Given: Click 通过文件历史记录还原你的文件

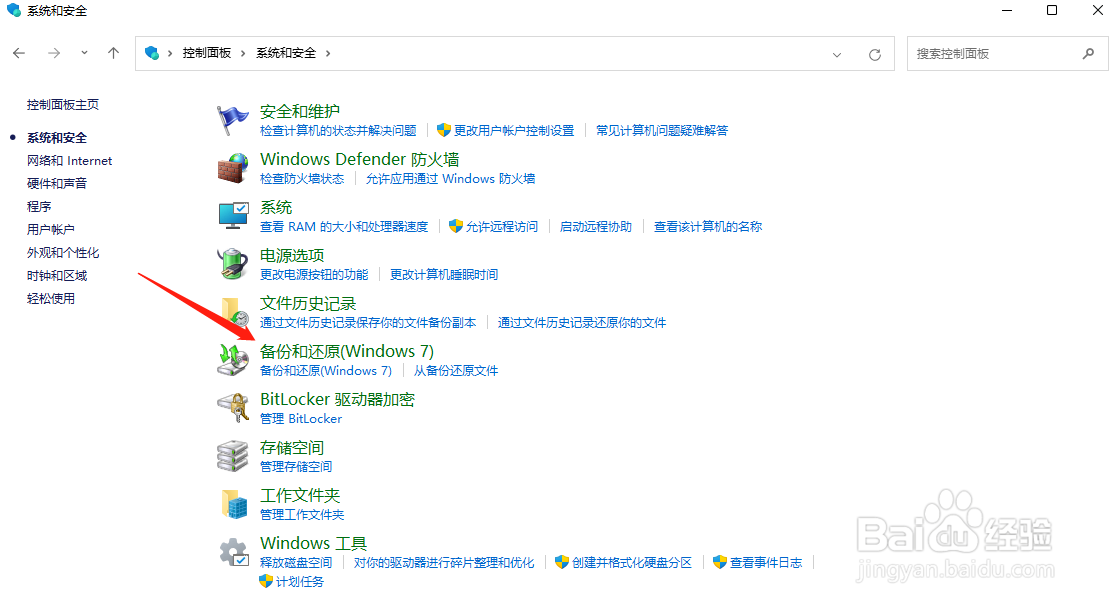Looking at the screenshot, I should [x=582, y=323].
